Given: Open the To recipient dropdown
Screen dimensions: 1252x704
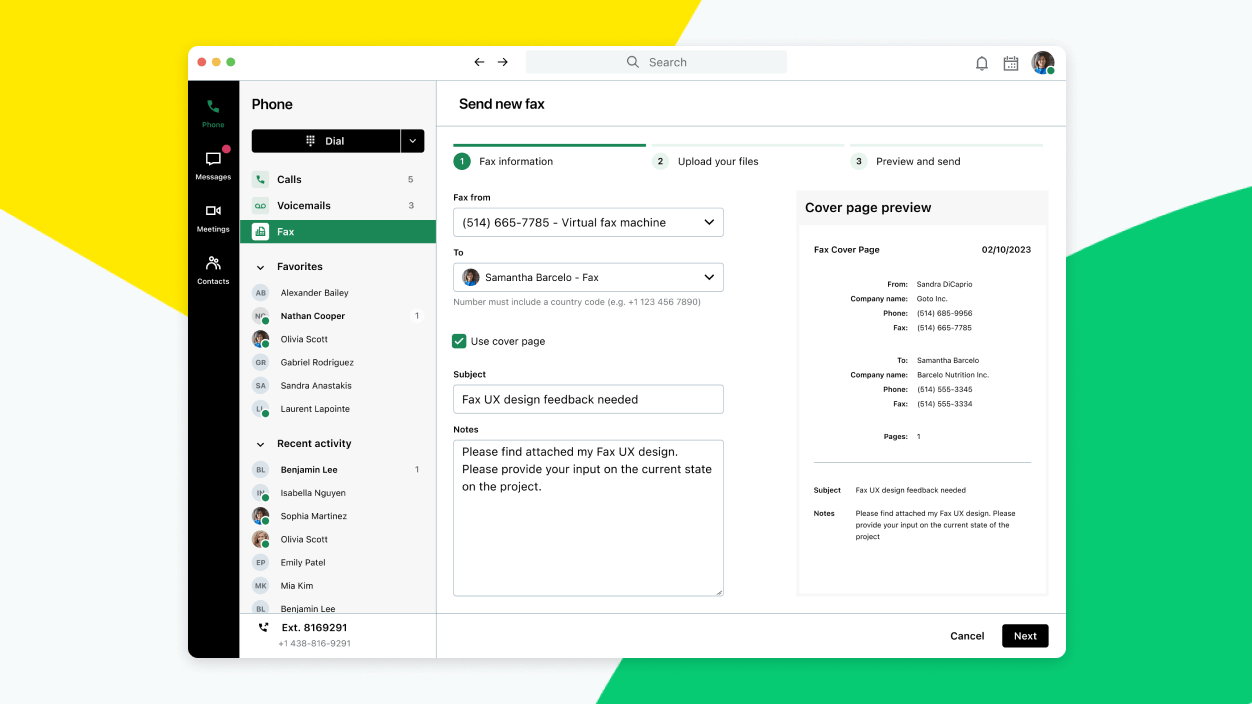Looking at the screenshot, I should (588, 277).
